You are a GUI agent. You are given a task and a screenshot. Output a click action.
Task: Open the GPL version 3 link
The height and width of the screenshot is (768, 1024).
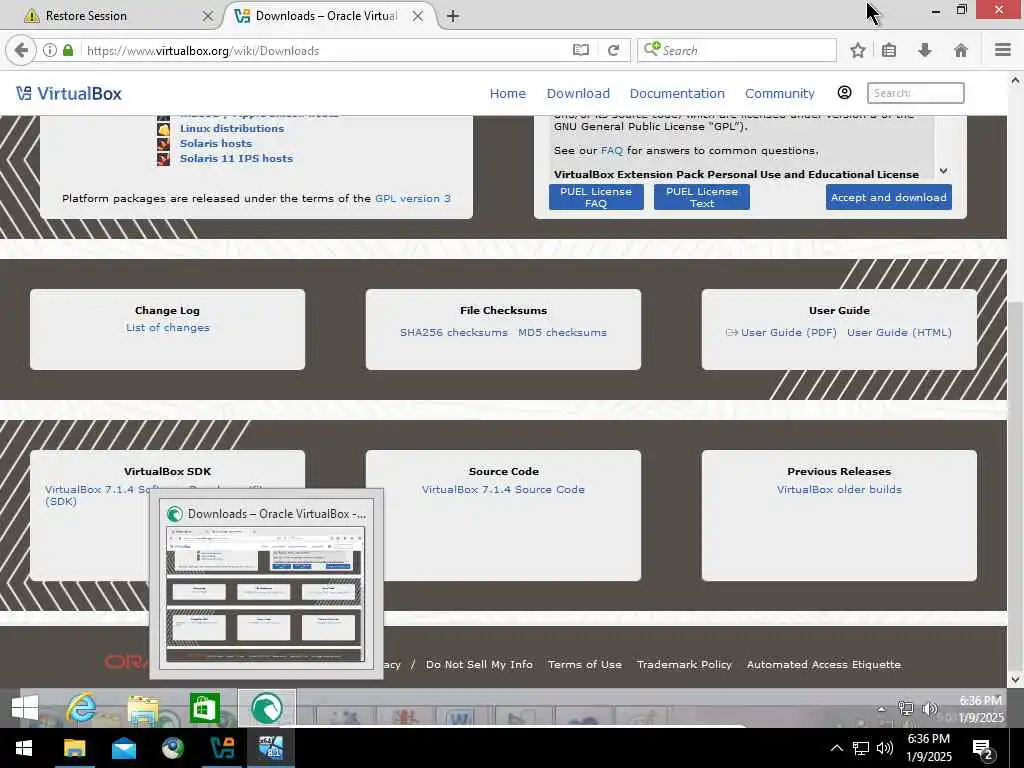(x=413, y=199)
